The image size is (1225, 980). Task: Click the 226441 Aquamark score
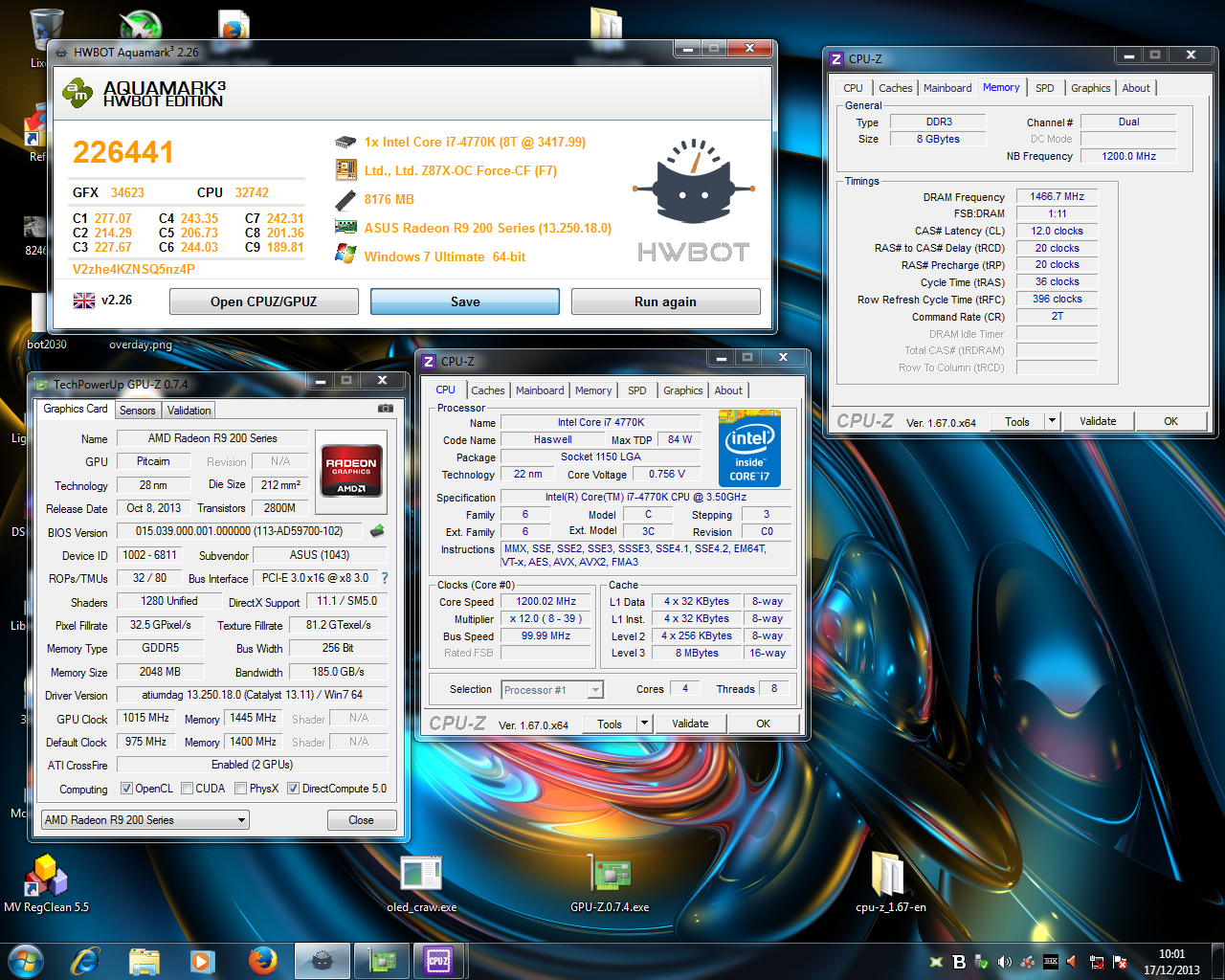click(x=123, y=152)
